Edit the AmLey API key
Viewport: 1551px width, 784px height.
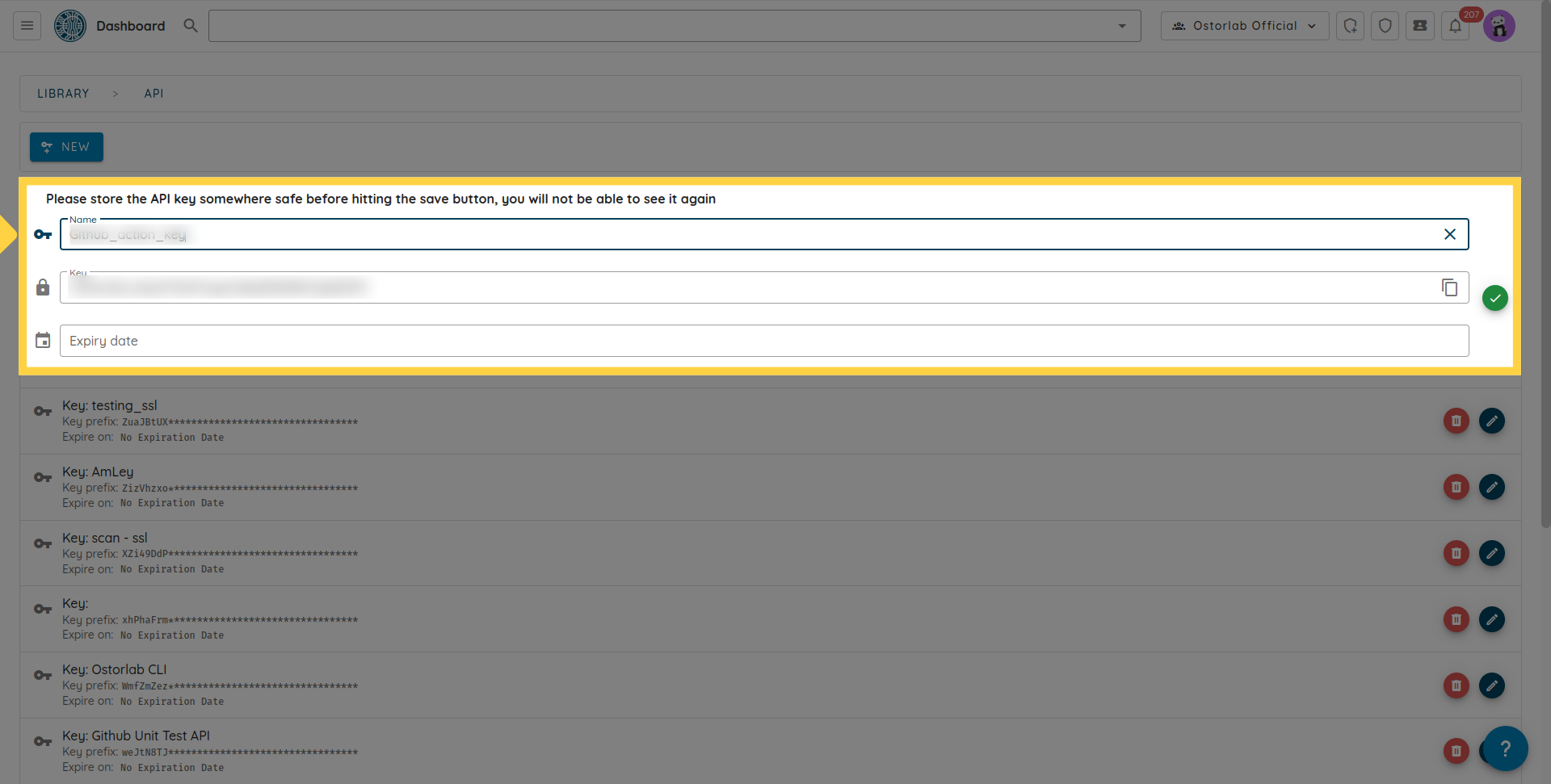[1491, 487]
